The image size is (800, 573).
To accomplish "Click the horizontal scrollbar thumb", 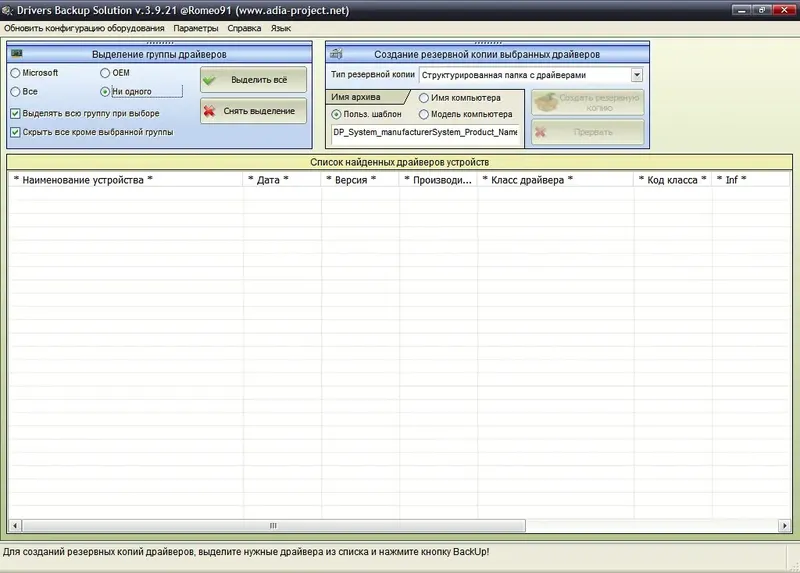I will click(x=273, y=526).
